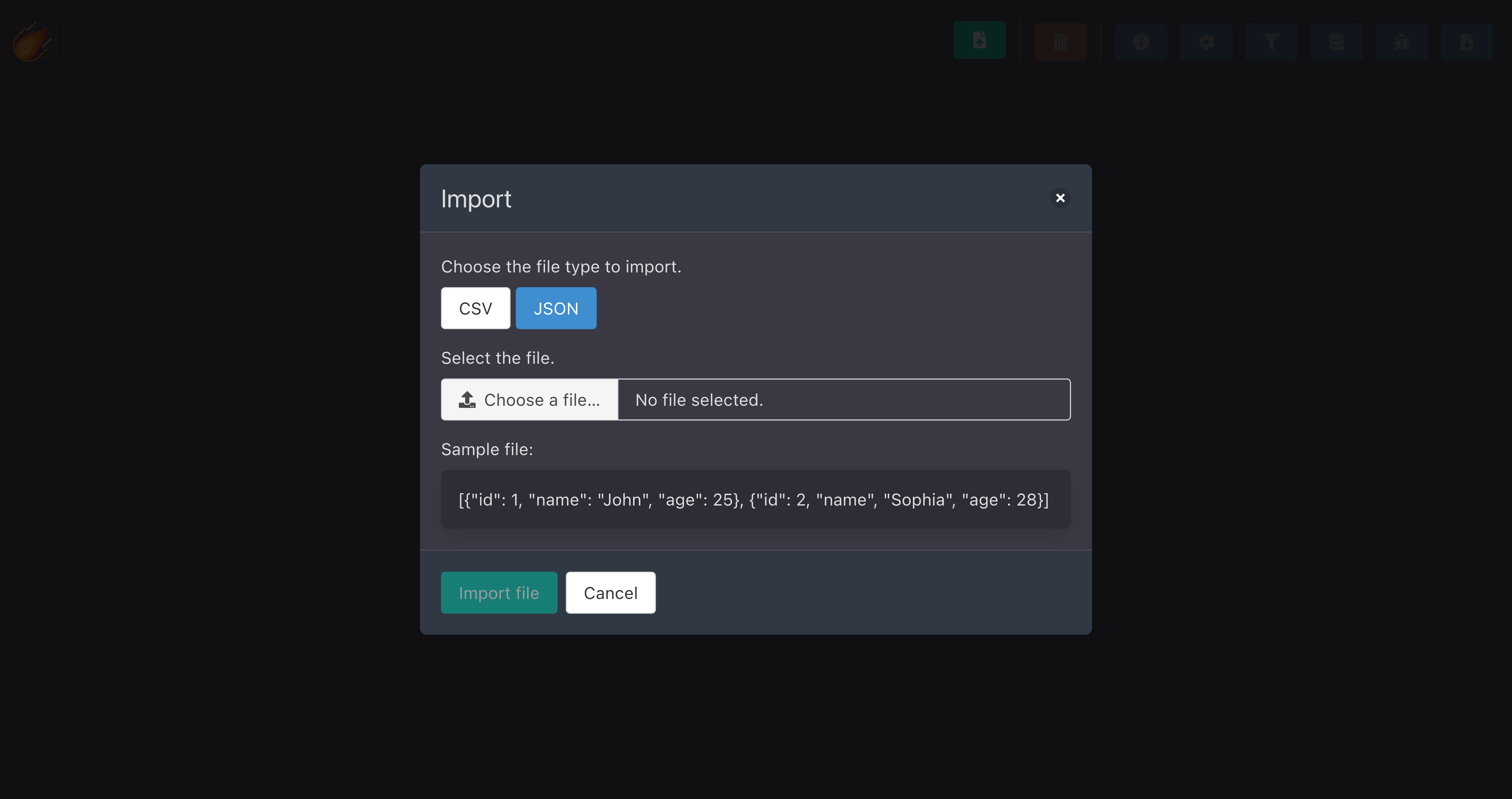Click the database stack toolbar icon
1512x799 pixels.
pyautogui.click(x=1336, y=42)
